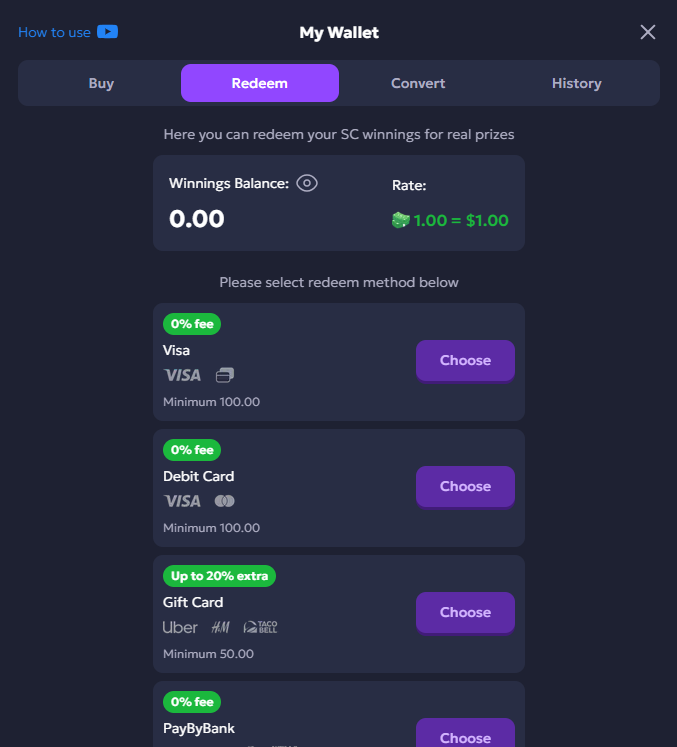Click the Taco Bell logo

point(260,627)
